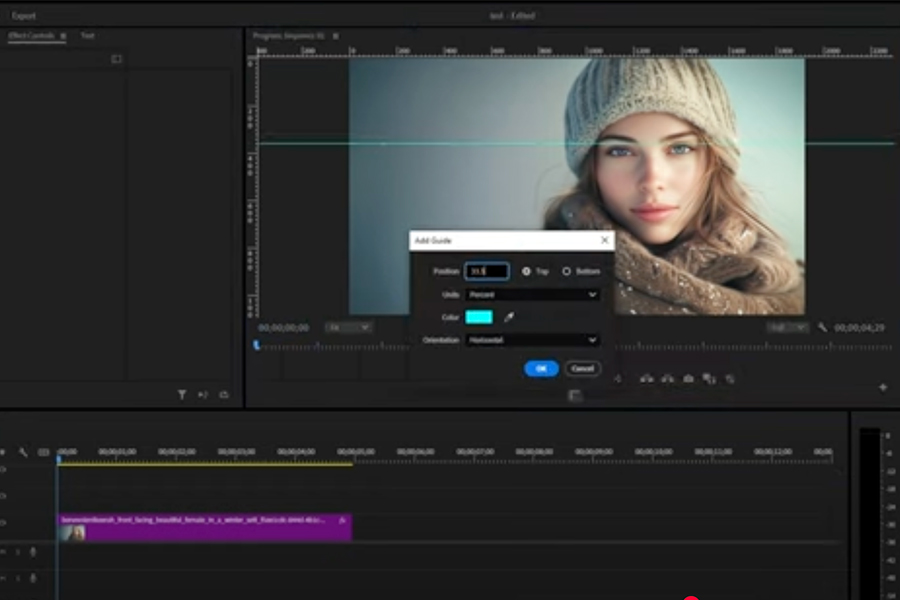Click the 00;00;05;00 mark on timeline ruler
Screen dimensions: 900x600
point(355,452)
